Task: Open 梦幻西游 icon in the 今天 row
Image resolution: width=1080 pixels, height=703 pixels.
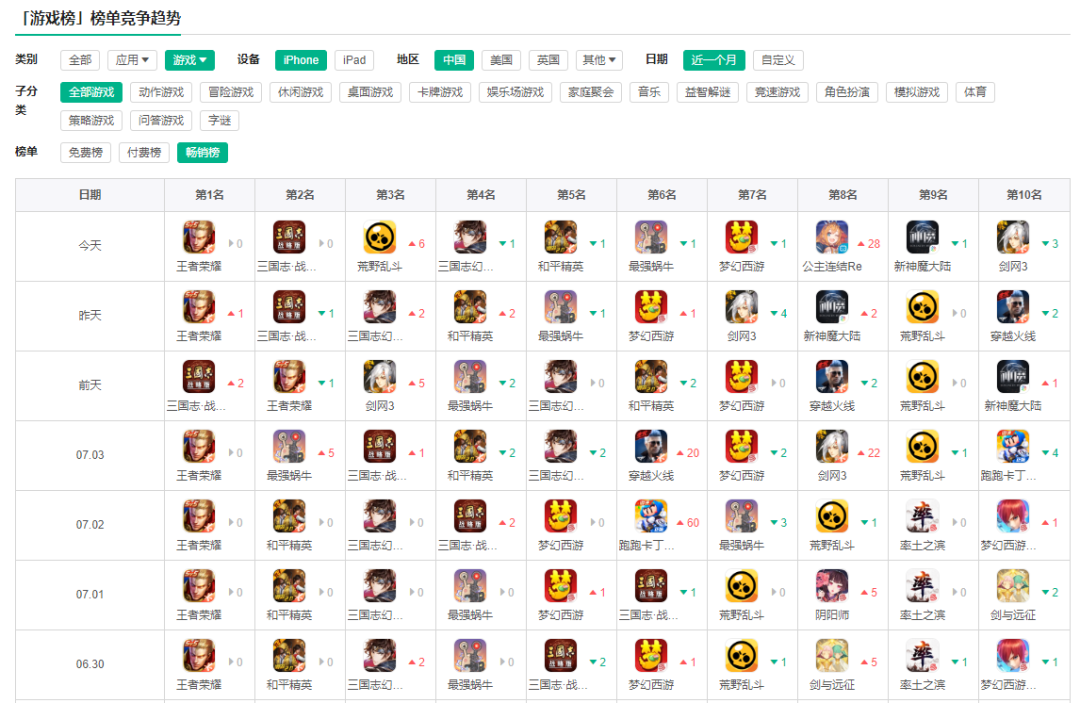Action: [x=741, y=238]
